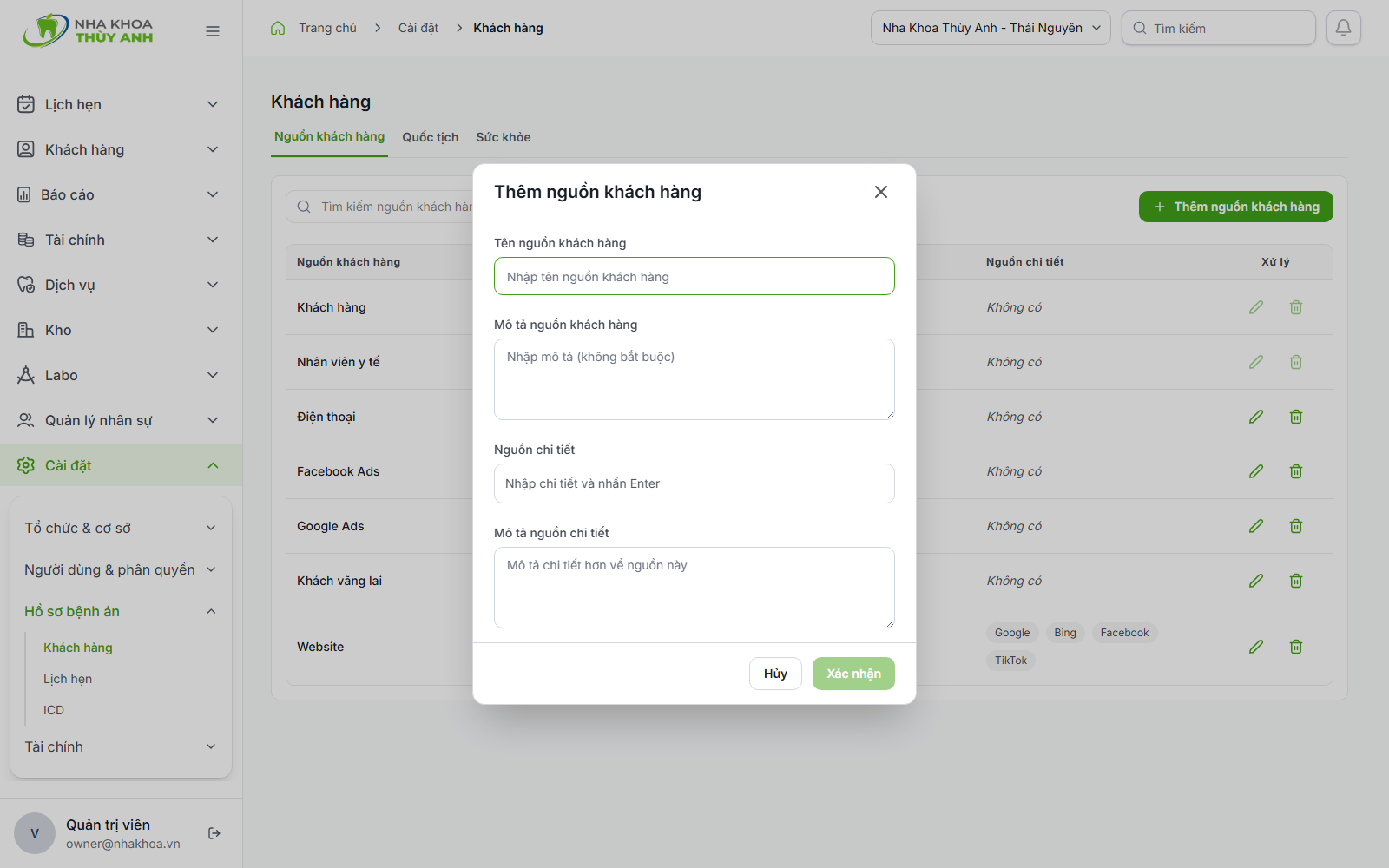Viewport: 1389px width, 868px height.
Task: Switch to the Quốc tịch tab
Action: pos(430,137)
